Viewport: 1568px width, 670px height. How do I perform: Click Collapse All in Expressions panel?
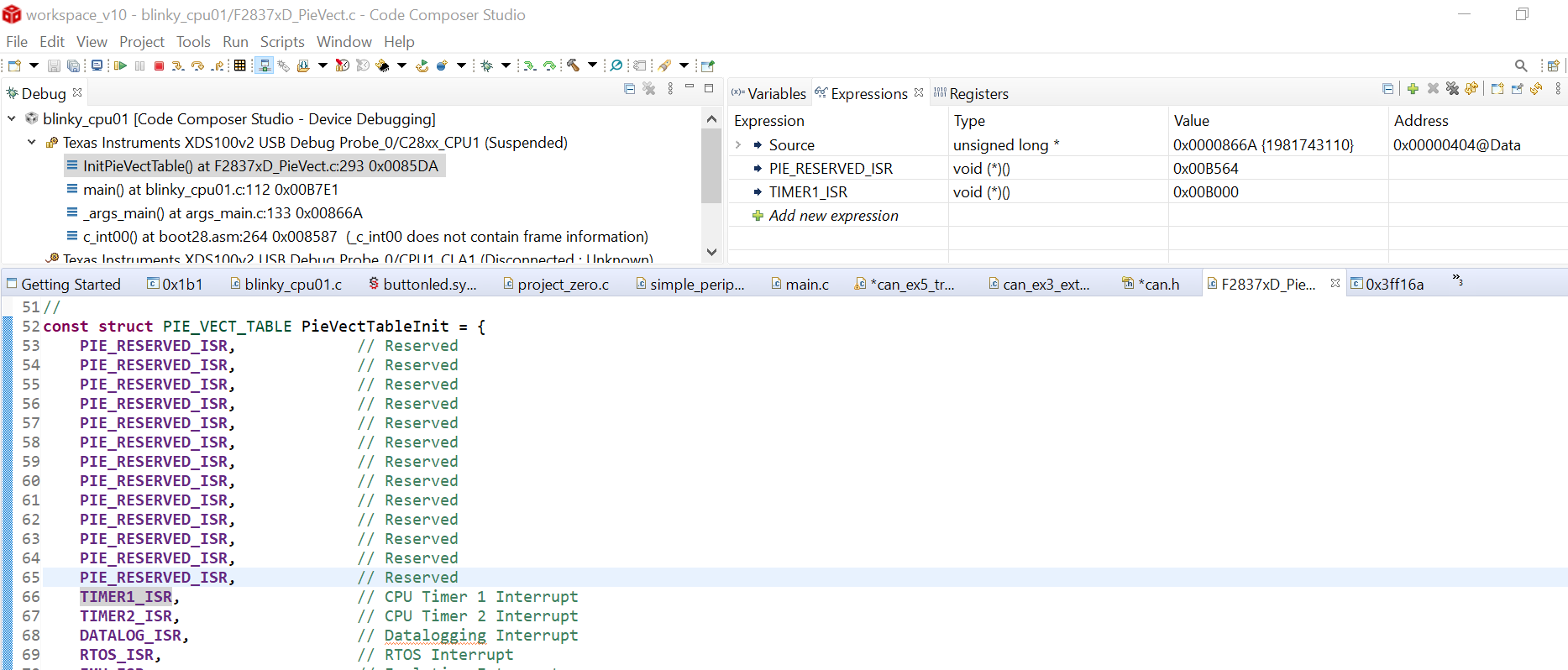click(1387, 89)
